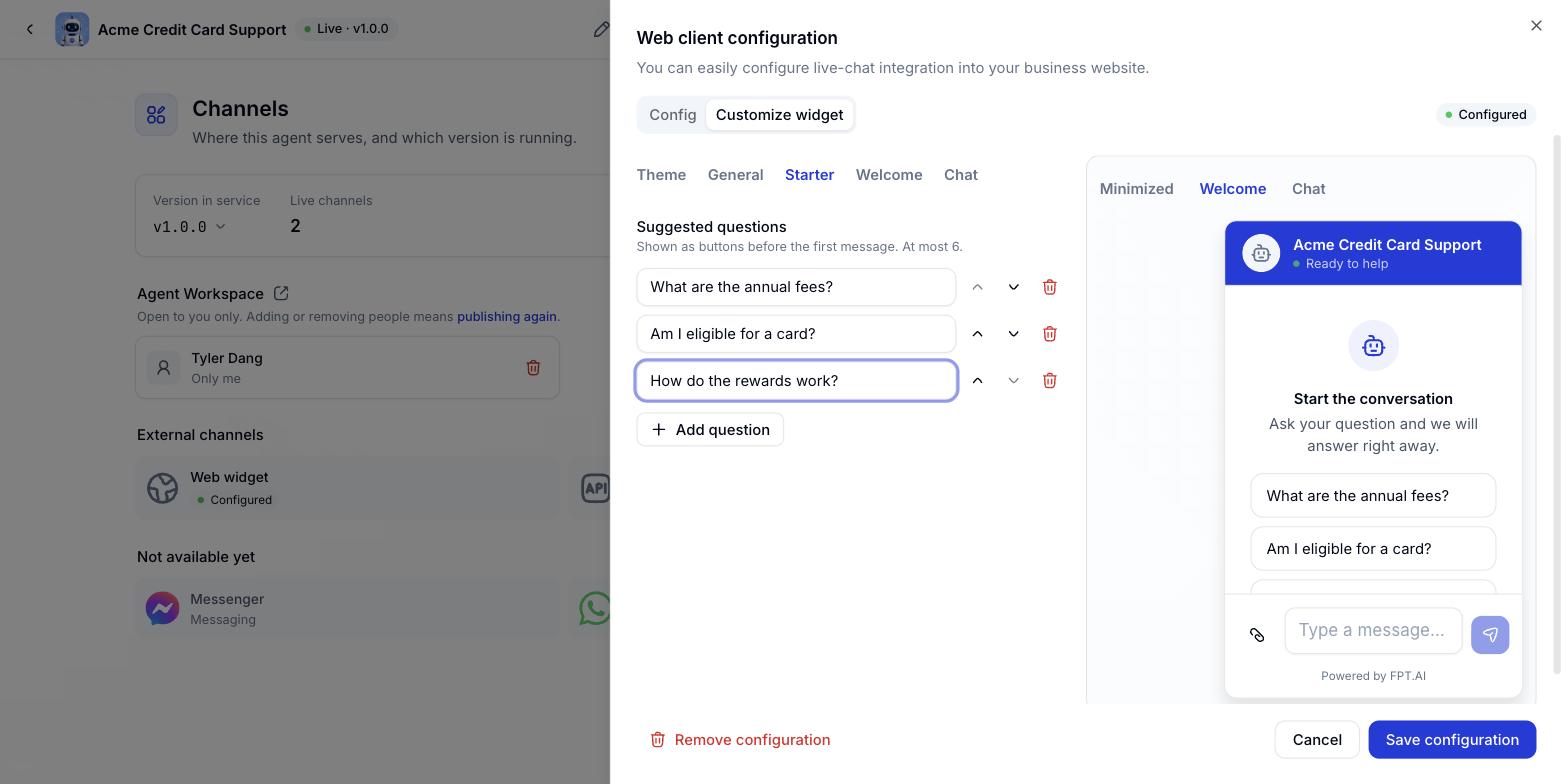Switch preview to Chat view
The height and width of the screenshot is (784, 1562).
click(1308, 189)
